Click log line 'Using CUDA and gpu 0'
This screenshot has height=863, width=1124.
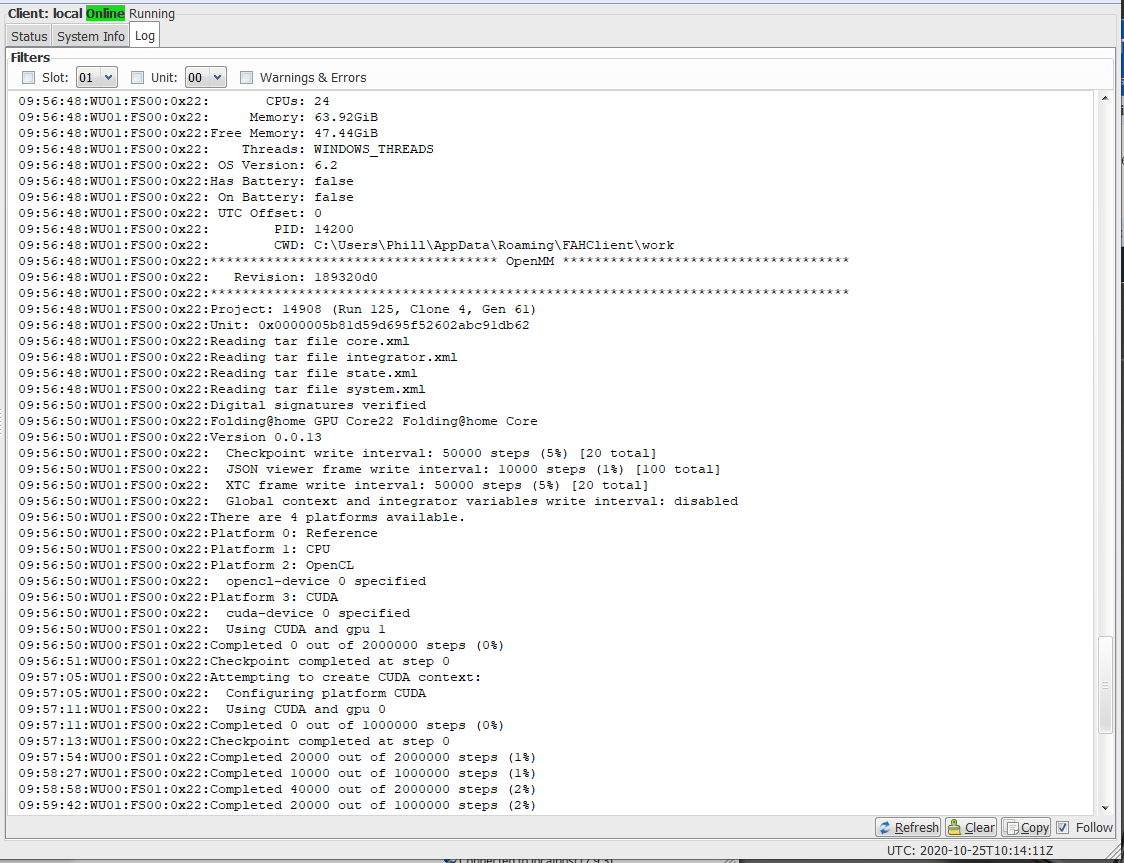[x=202, y=709]
